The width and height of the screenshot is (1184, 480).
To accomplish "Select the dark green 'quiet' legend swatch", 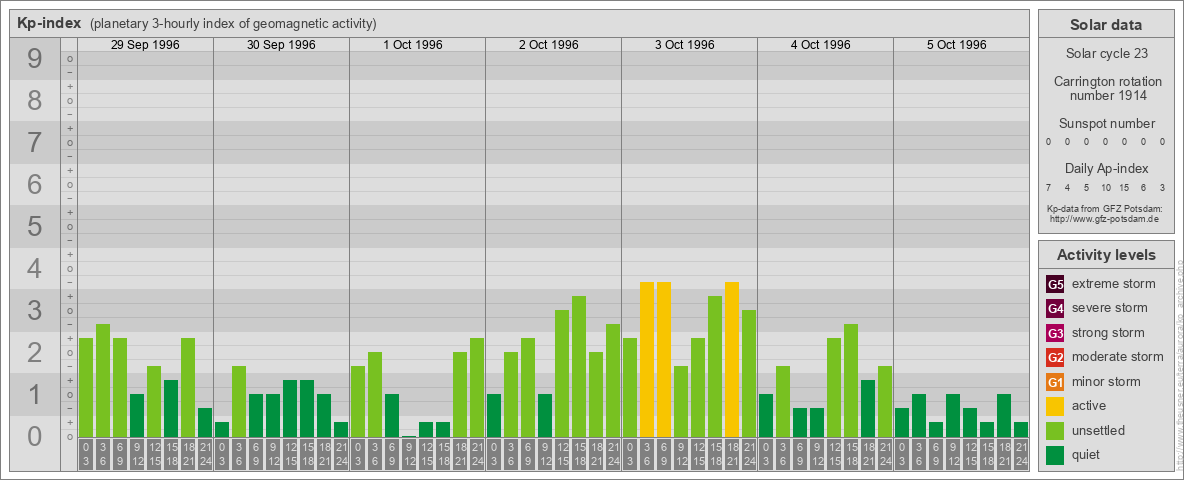I will tap(1055, 455).
